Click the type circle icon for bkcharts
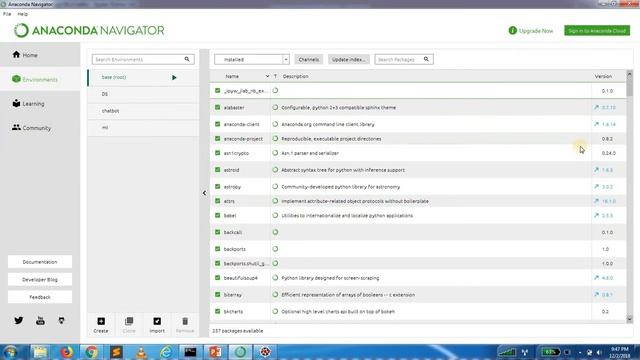 [x=275, y=311]
